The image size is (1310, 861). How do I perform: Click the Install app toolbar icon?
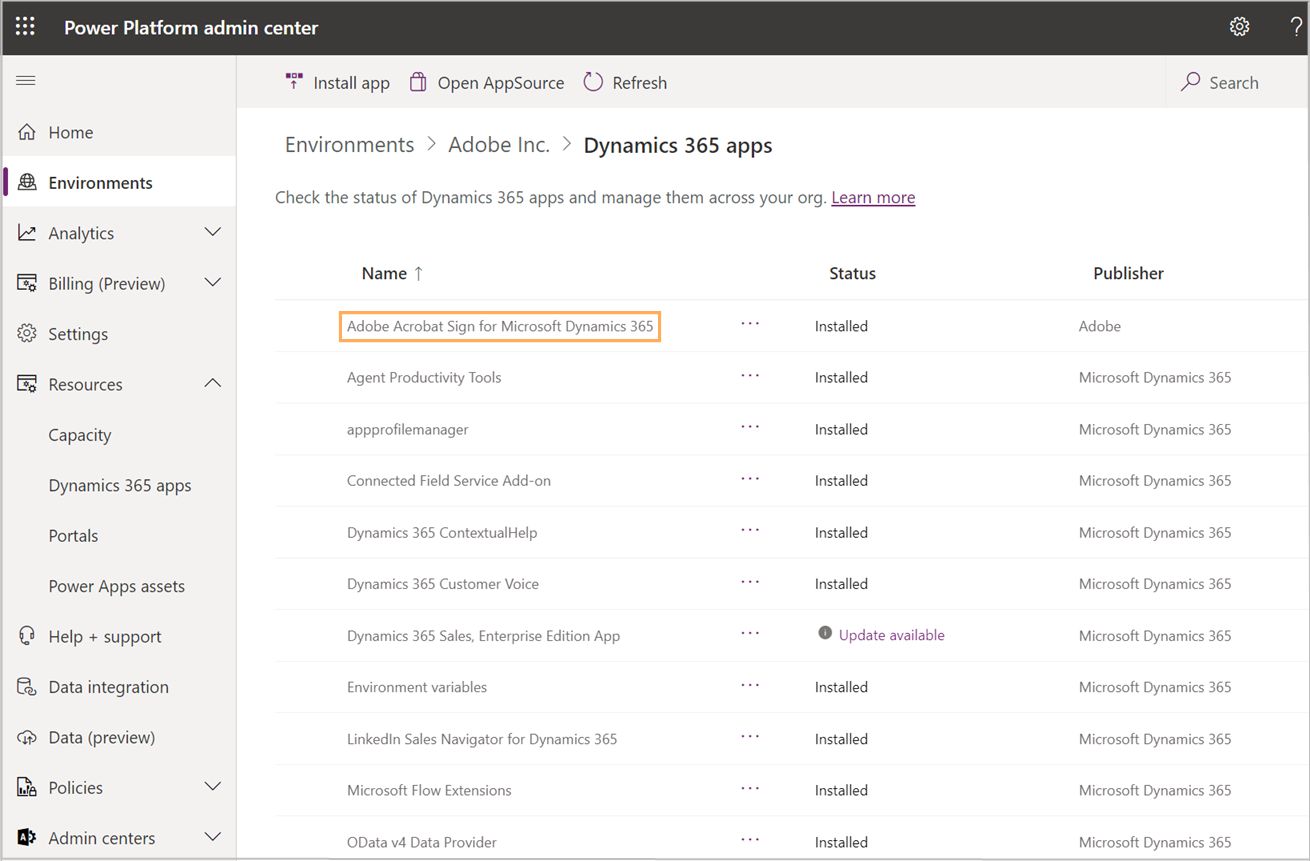coord(294,82)
